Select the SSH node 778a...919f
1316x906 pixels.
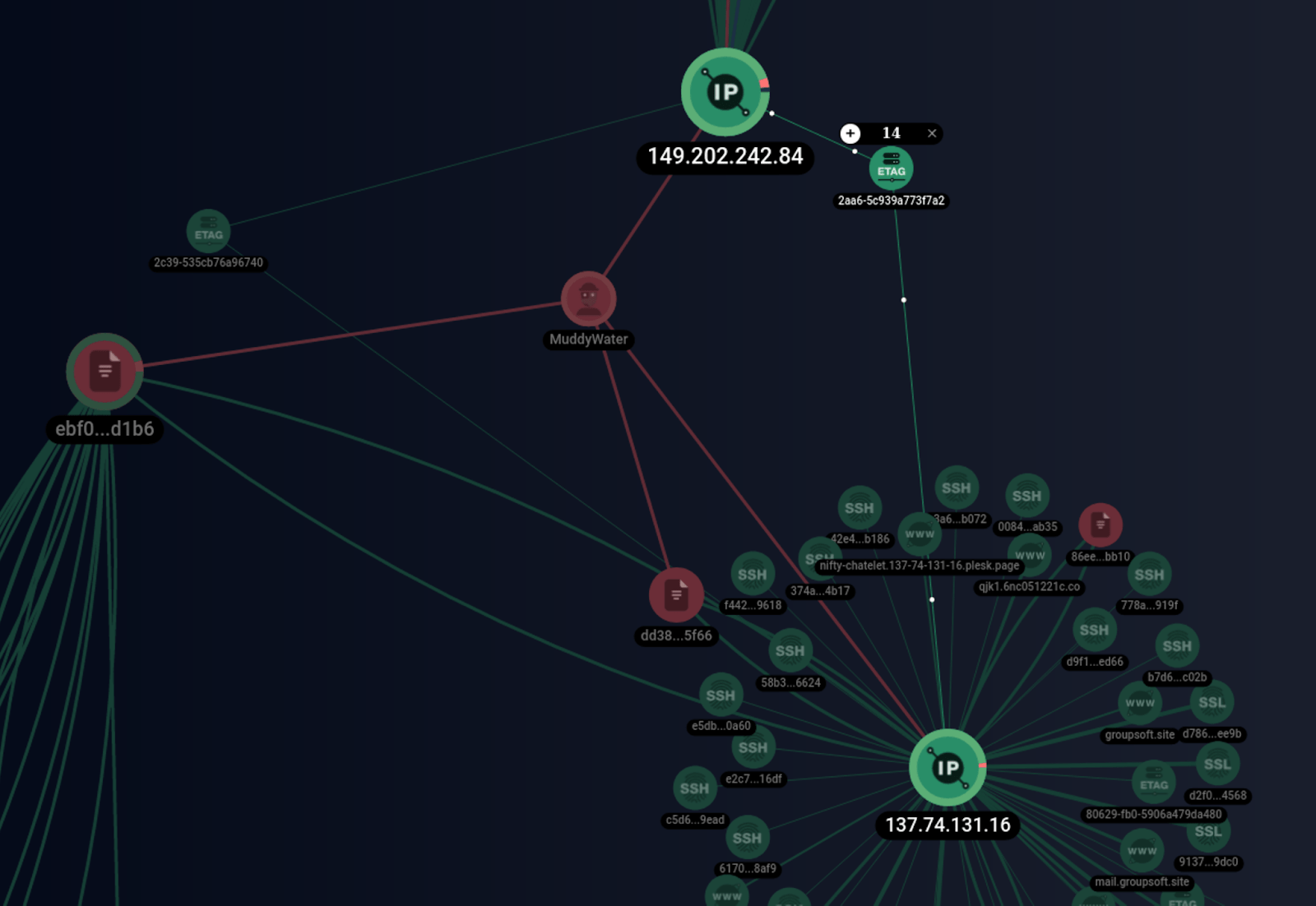[1149, 575]
